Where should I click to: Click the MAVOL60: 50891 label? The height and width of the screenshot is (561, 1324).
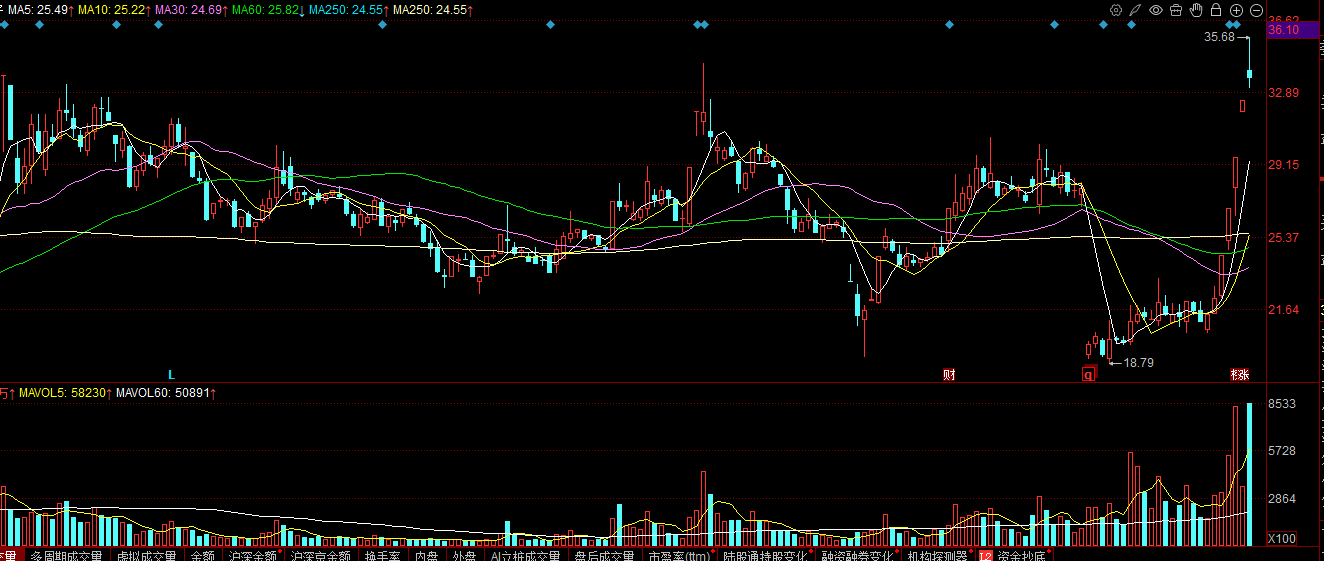pos(164,394)
